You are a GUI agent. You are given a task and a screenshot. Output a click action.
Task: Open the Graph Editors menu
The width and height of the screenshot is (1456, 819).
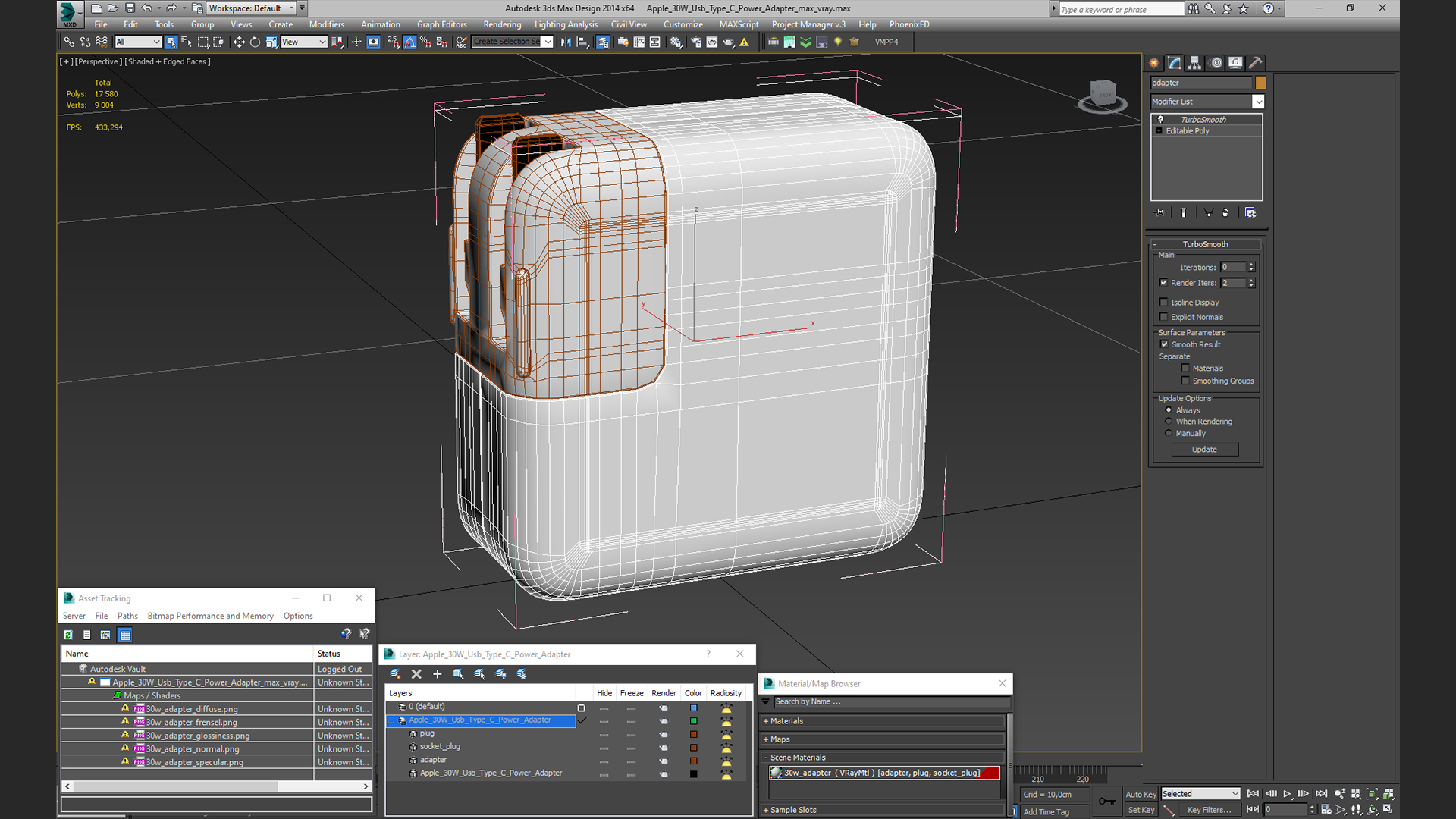point(442,24)
